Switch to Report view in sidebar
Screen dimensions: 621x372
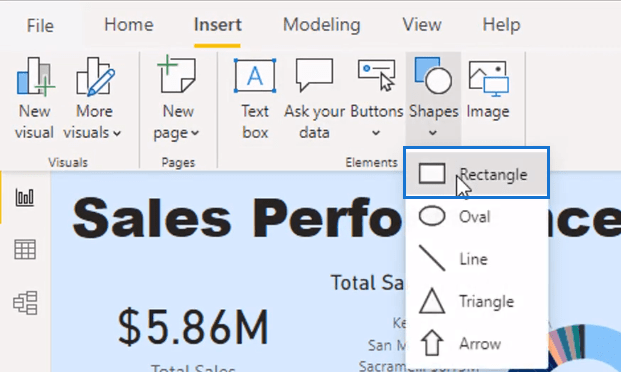tap(25, 197)
